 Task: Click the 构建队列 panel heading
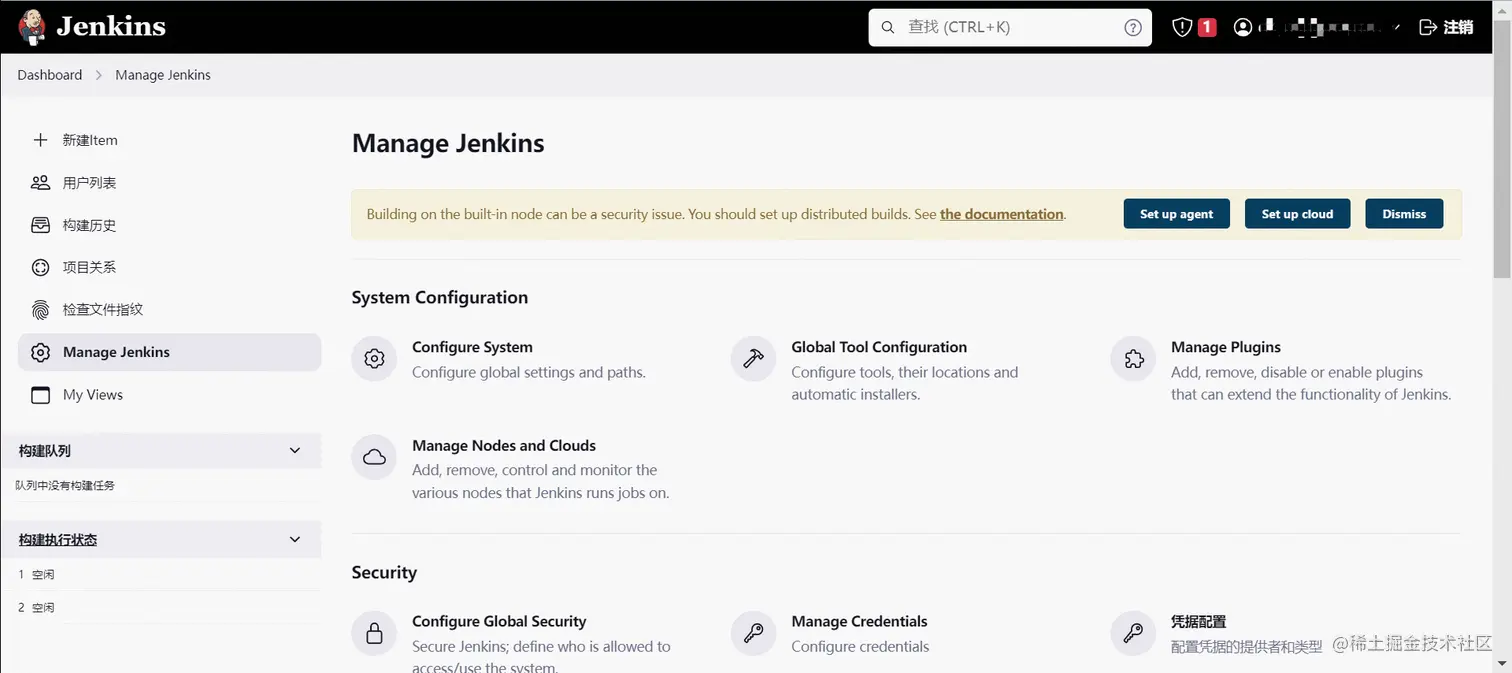point(45,451)
